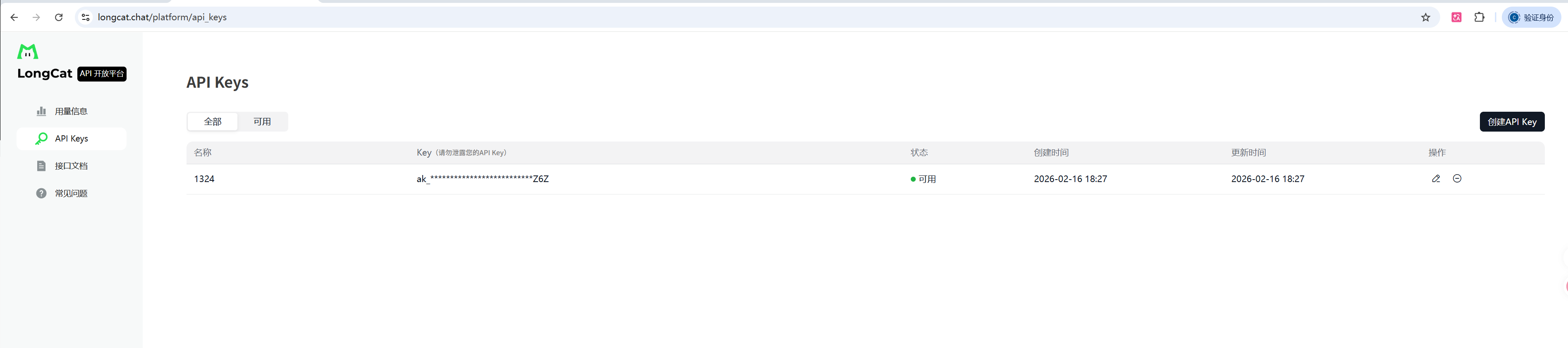This screenshot has height=348, width=1568.
Task: Switch to the 可用 tab
Action: coord(262,122)
